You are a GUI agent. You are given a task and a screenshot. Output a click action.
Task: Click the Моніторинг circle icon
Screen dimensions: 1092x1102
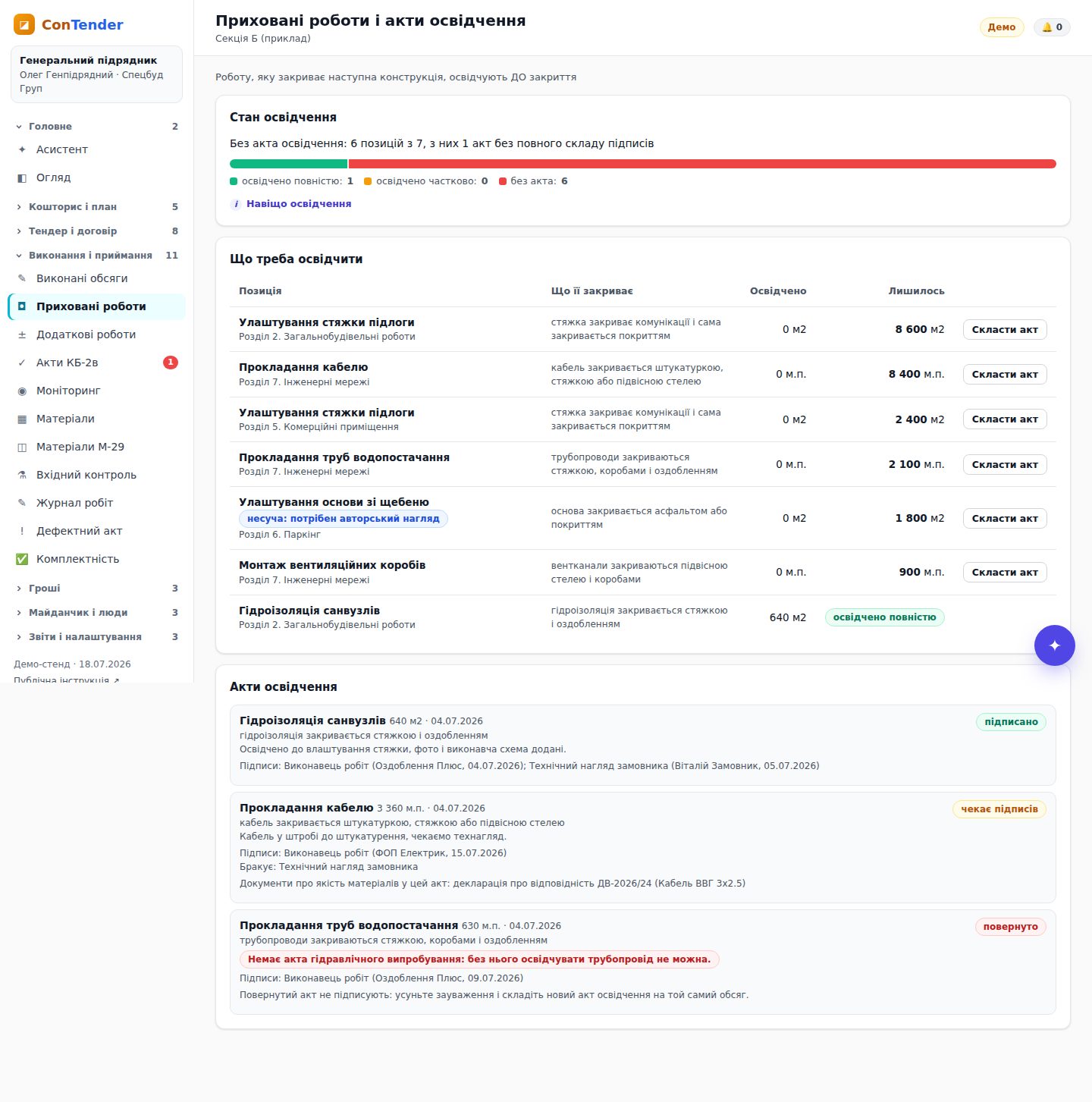click(x=22, y=391)
